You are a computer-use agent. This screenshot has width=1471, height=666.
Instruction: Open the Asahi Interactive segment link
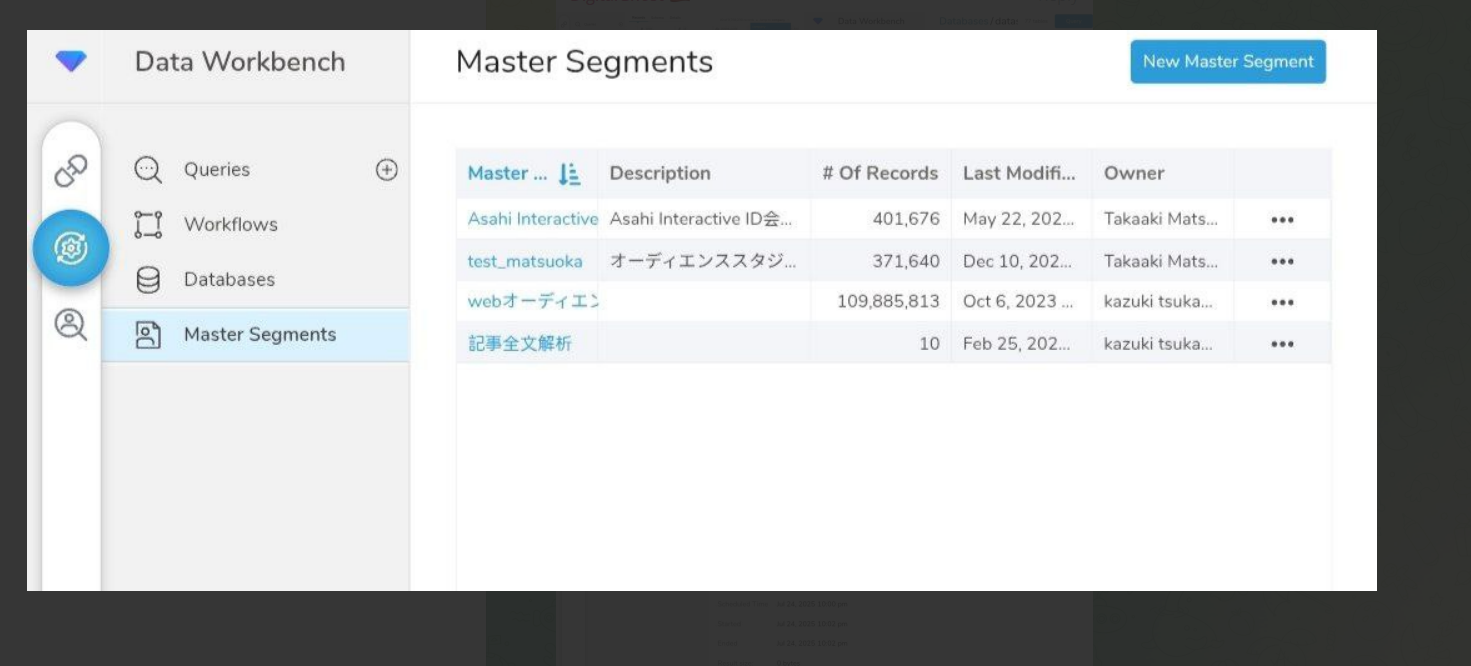tap(532, 219)
